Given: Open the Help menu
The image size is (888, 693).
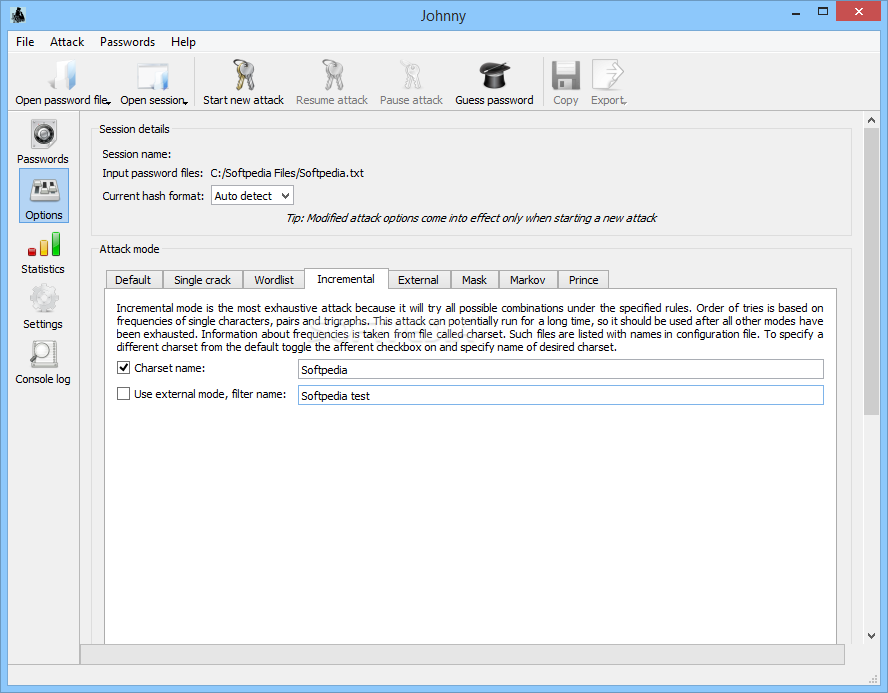Looking at the screenshot, I should coord(183,42).
